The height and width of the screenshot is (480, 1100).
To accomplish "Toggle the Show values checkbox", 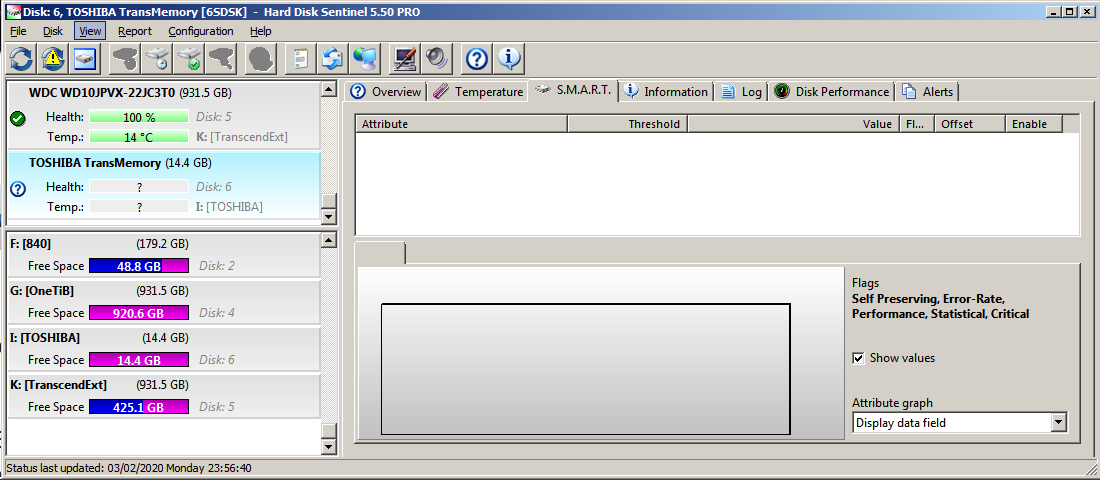I will click(x=858, y=358).
